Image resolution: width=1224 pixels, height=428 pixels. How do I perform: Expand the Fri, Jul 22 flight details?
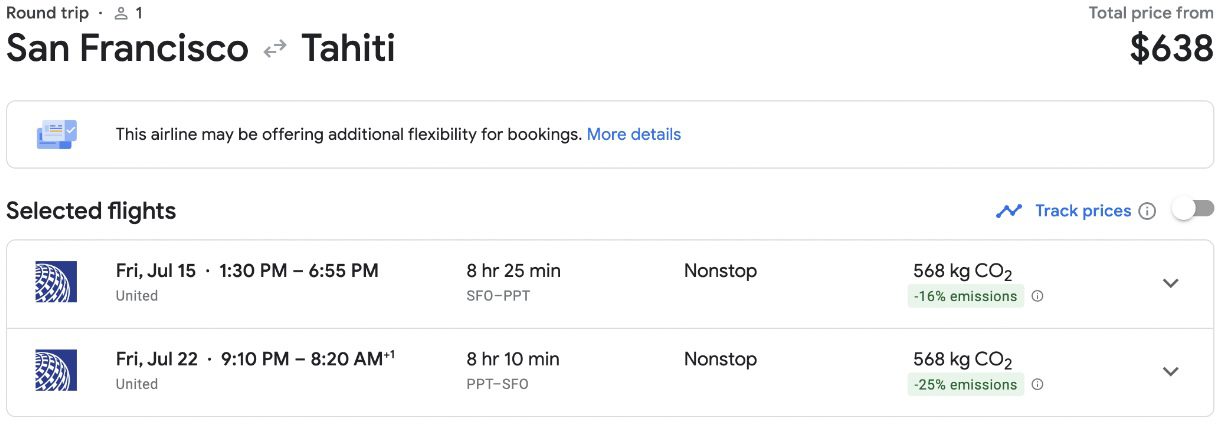1171,371
